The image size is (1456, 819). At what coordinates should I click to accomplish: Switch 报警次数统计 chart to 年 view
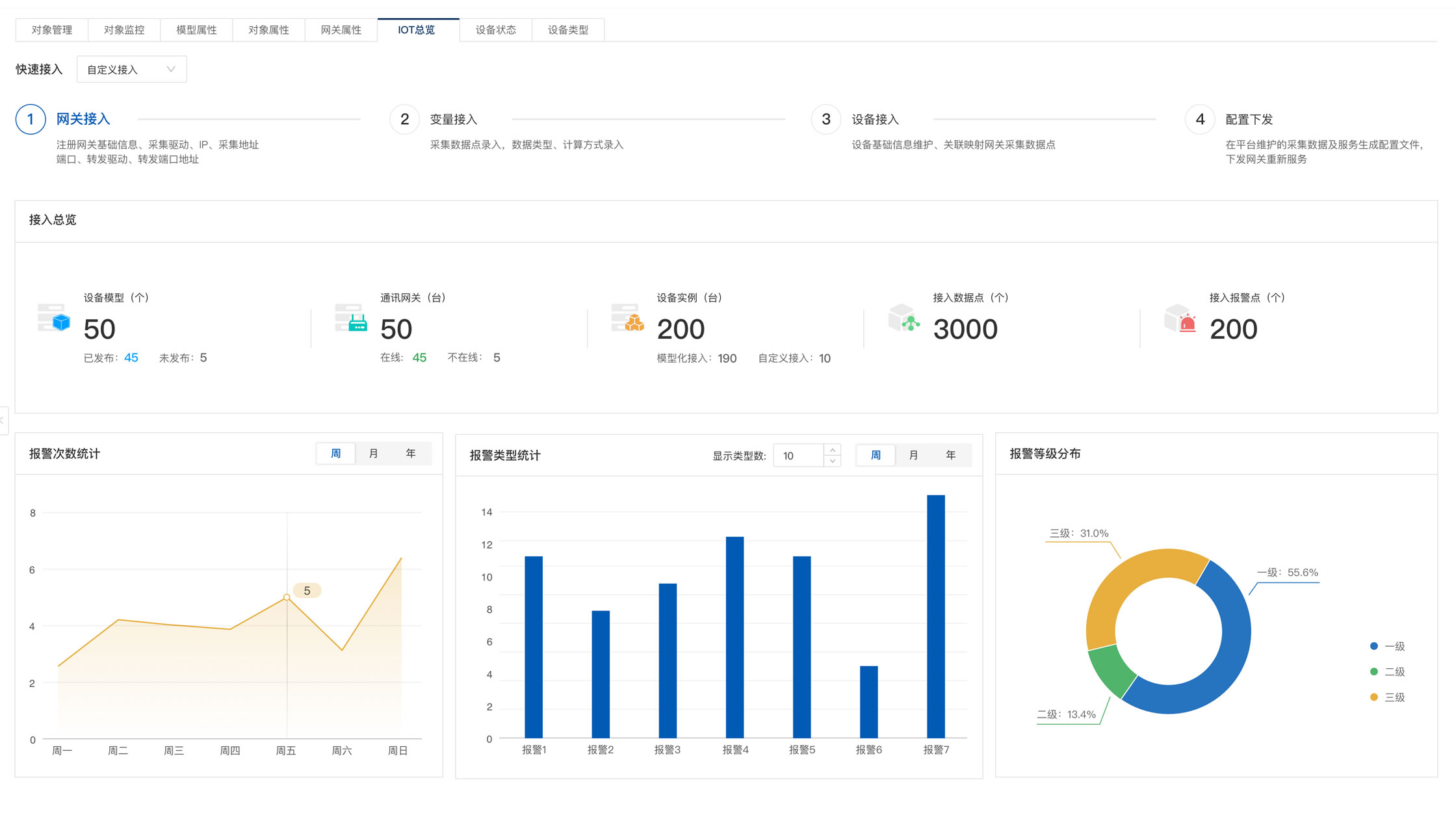(x=411, y=454)
